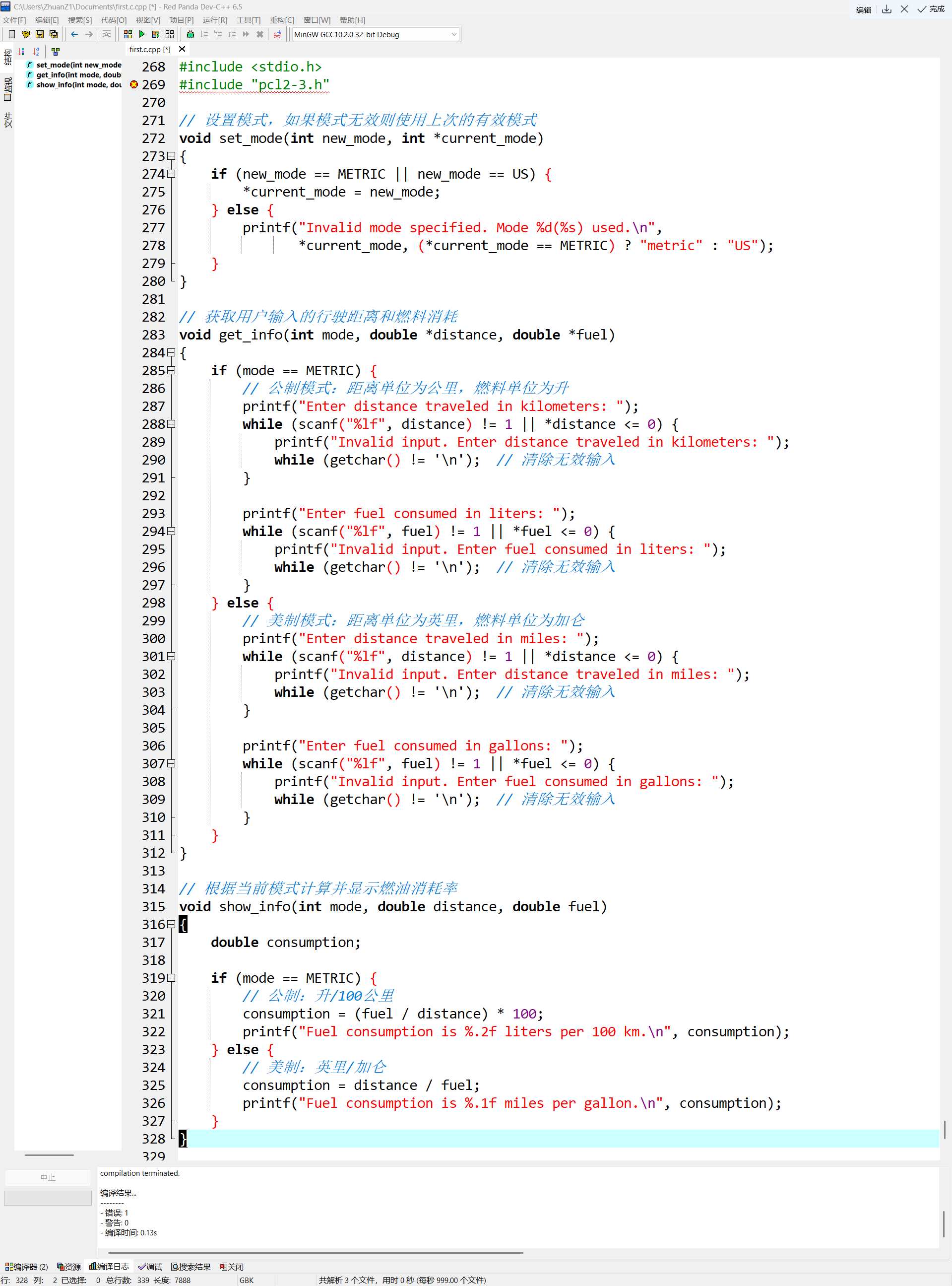Click the Save All toolbar icon
Viewport: 952px width, 1286px height.
[54, 35]
